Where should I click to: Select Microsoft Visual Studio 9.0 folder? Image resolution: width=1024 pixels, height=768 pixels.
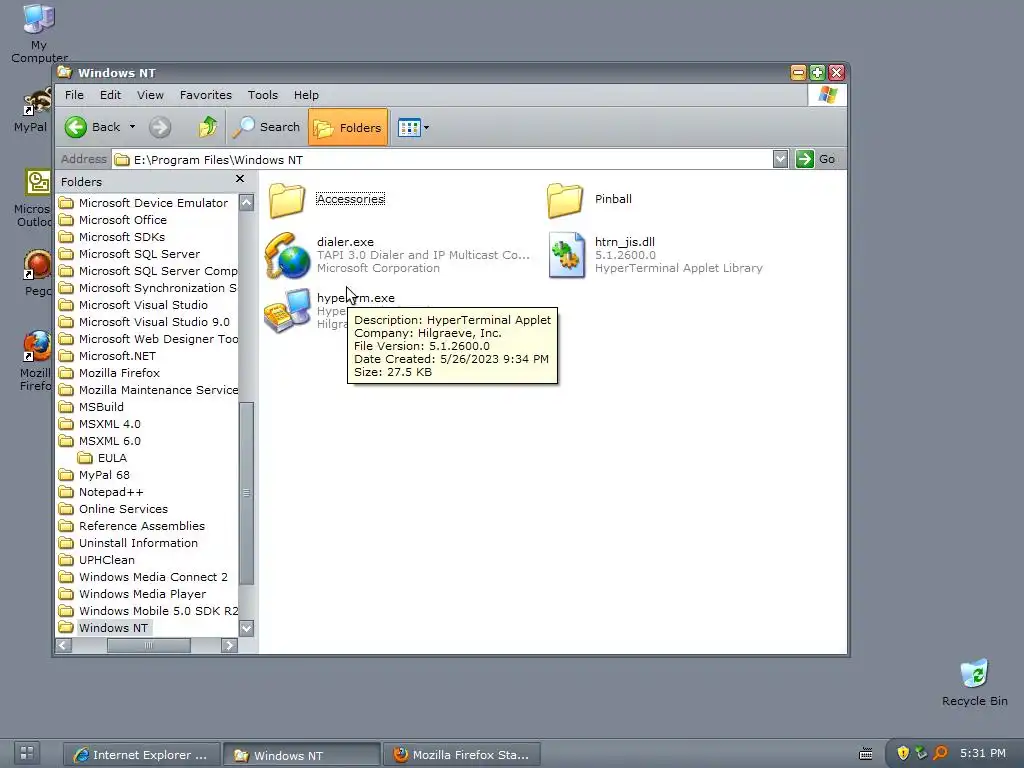154,322
